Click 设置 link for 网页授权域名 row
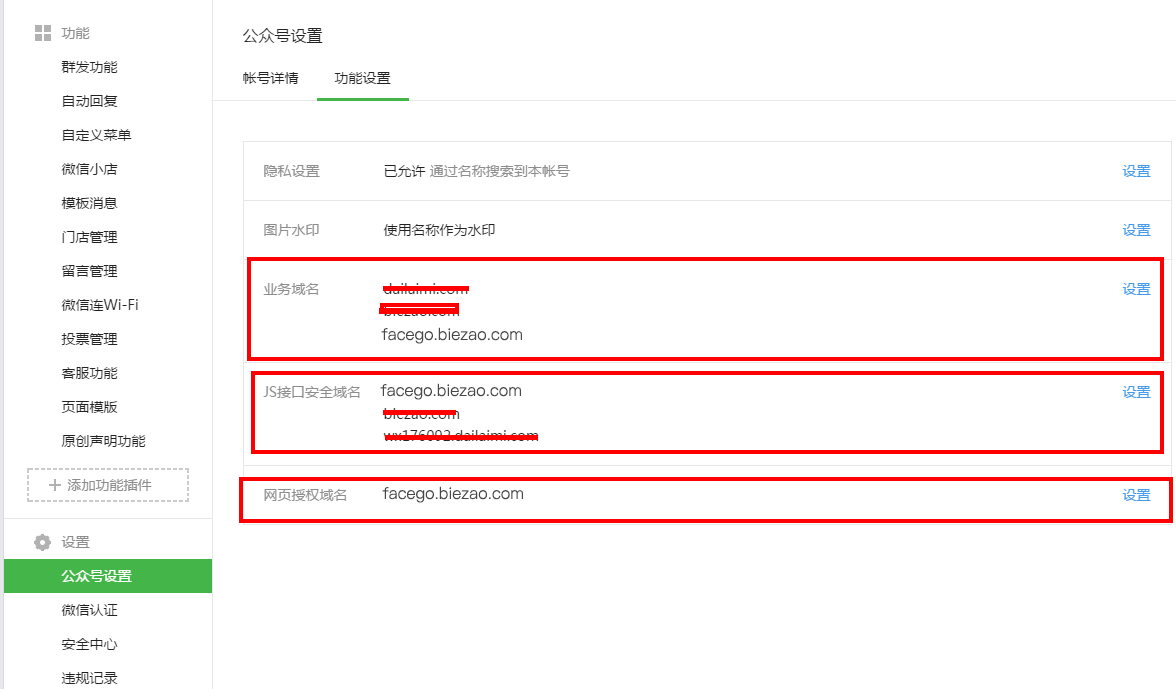This screenshot has width=1176, height=689. click(x=1136, y=495)
